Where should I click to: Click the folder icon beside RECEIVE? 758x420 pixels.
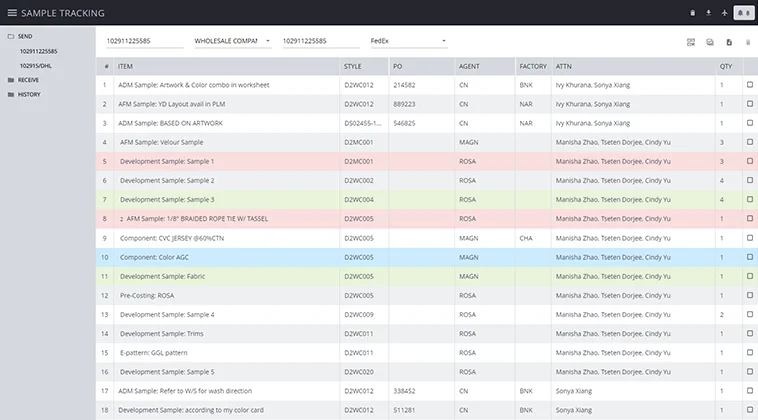(11, 80)
